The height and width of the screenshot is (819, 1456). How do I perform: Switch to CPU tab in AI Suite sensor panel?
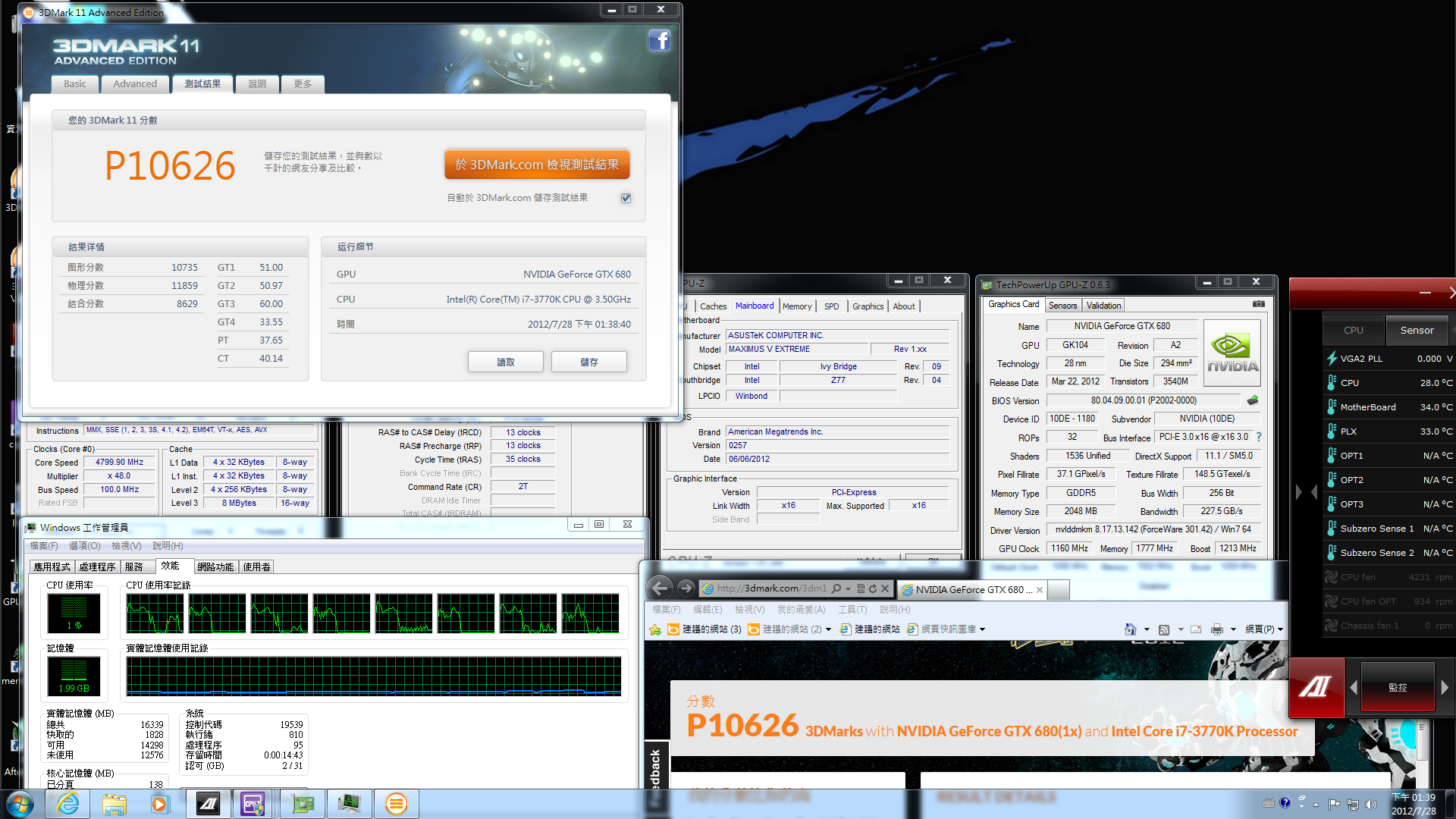(x=1354, y=331)
